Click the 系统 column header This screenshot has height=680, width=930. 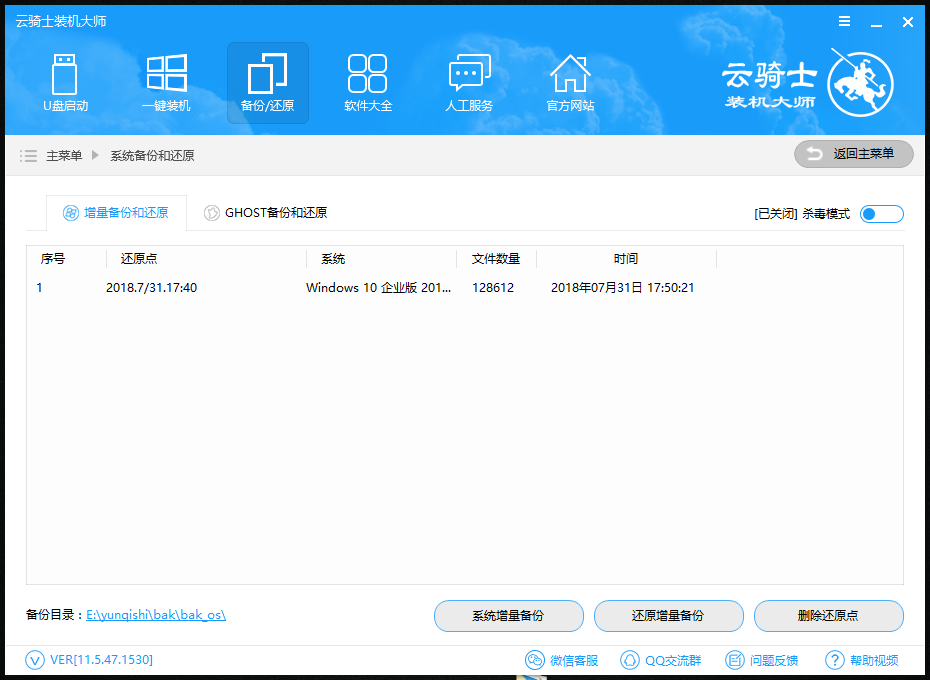click(x=333, y=259)
